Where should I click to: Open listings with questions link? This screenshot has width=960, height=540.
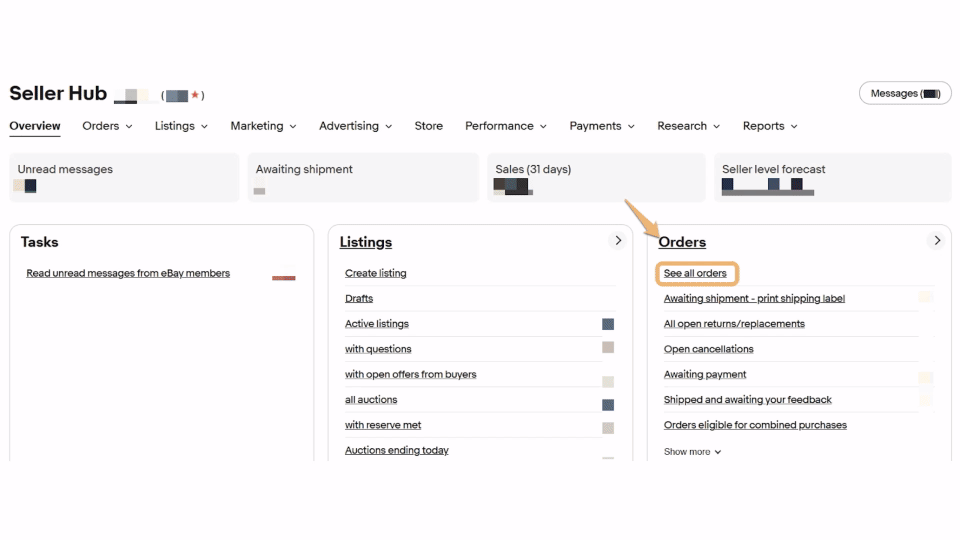pos(378,349)
